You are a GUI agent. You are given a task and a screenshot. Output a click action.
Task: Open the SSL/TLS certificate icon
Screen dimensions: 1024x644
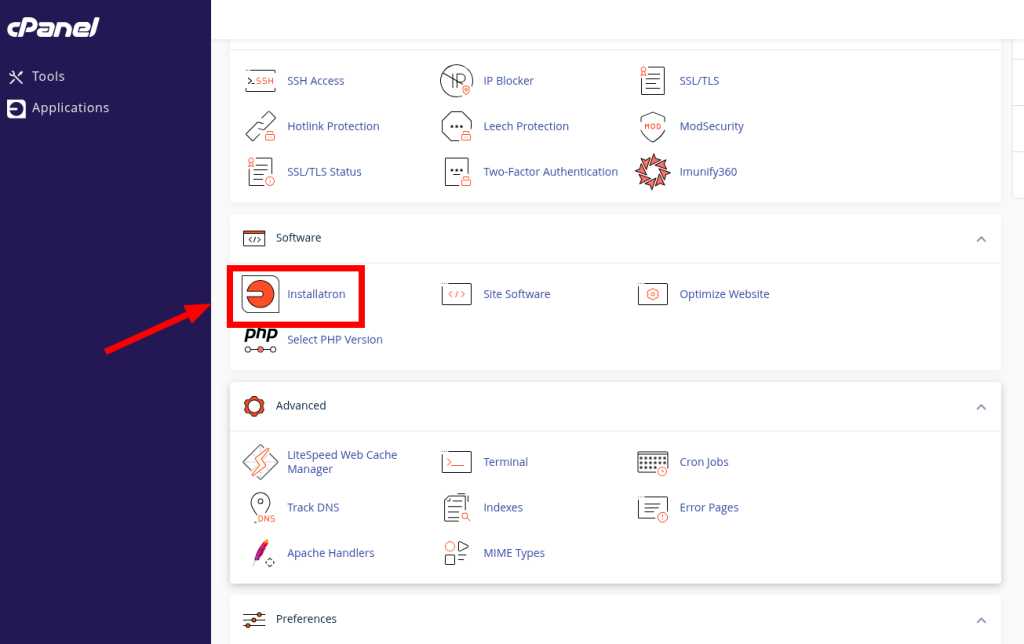coord(652,81)
